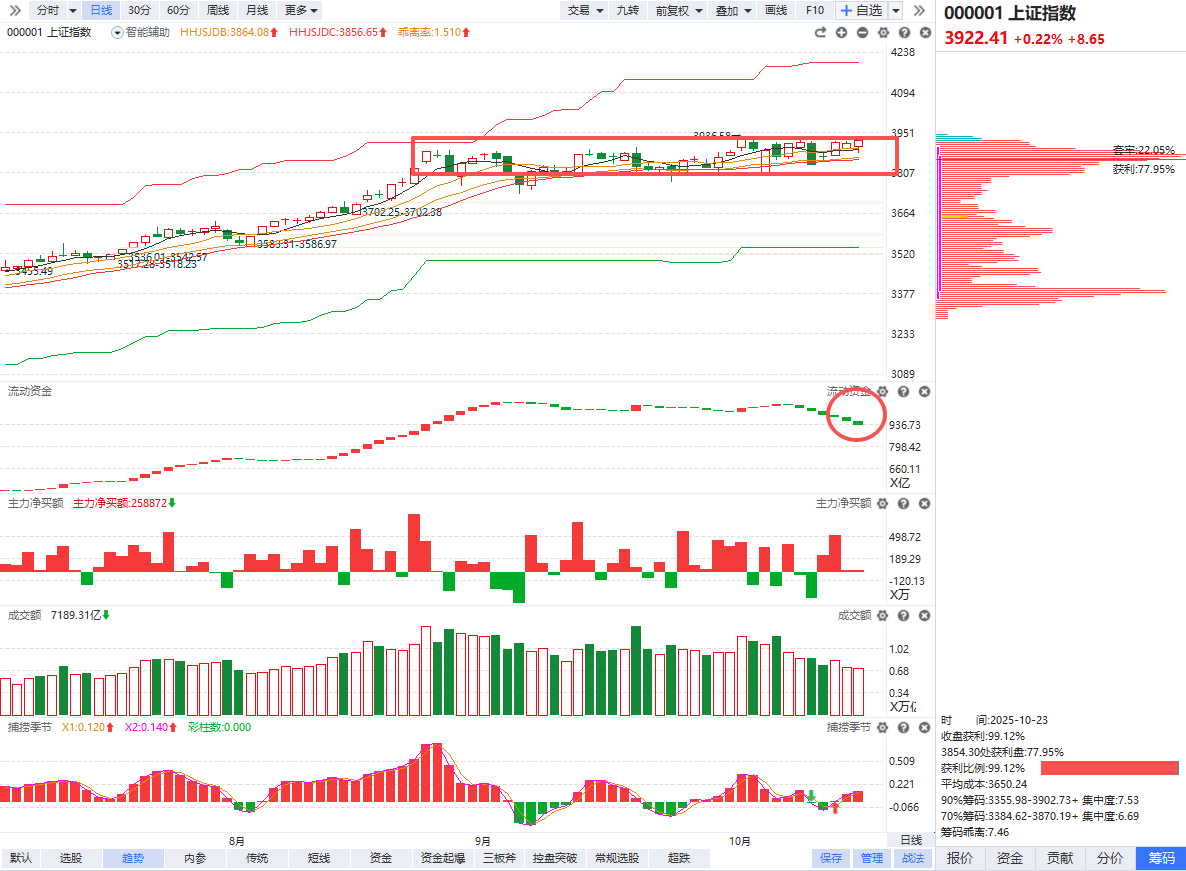
Task: Select the 资金 template in bottom-left bar
Action: point(380,858)
